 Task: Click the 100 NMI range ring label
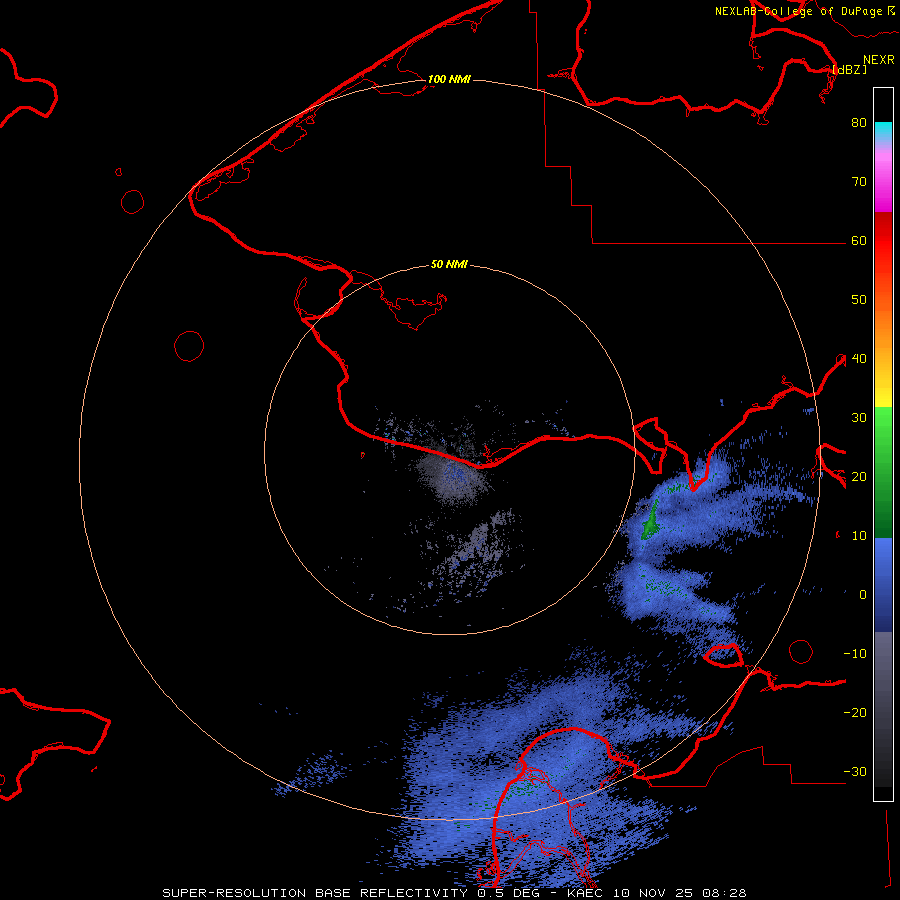tap(449, 79)
